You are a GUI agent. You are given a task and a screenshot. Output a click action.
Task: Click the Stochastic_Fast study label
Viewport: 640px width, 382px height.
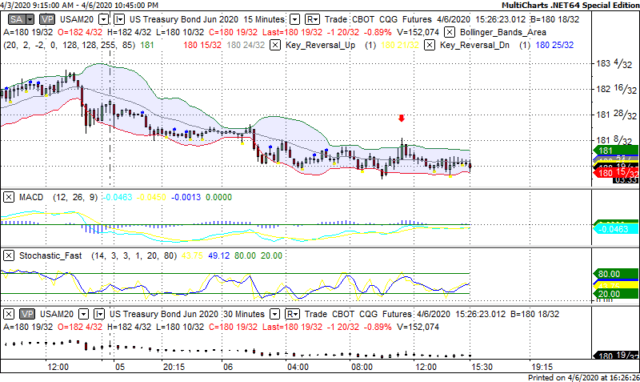point(51,256)
